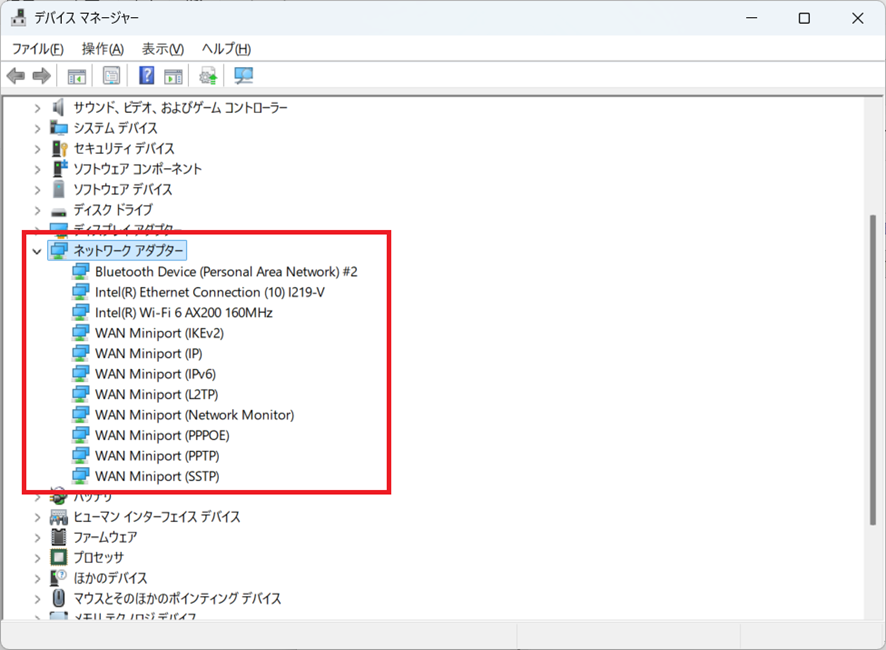
Task: Click the Properties toolbar icon
Action: pos(111,76)
